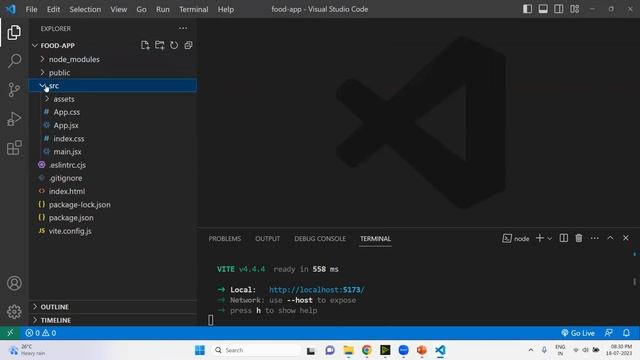Image resolution: width=640 pixels, height=360 pixels.
Task: Open the Run menu
Action: pyautogui.click(x=162, y=9)
